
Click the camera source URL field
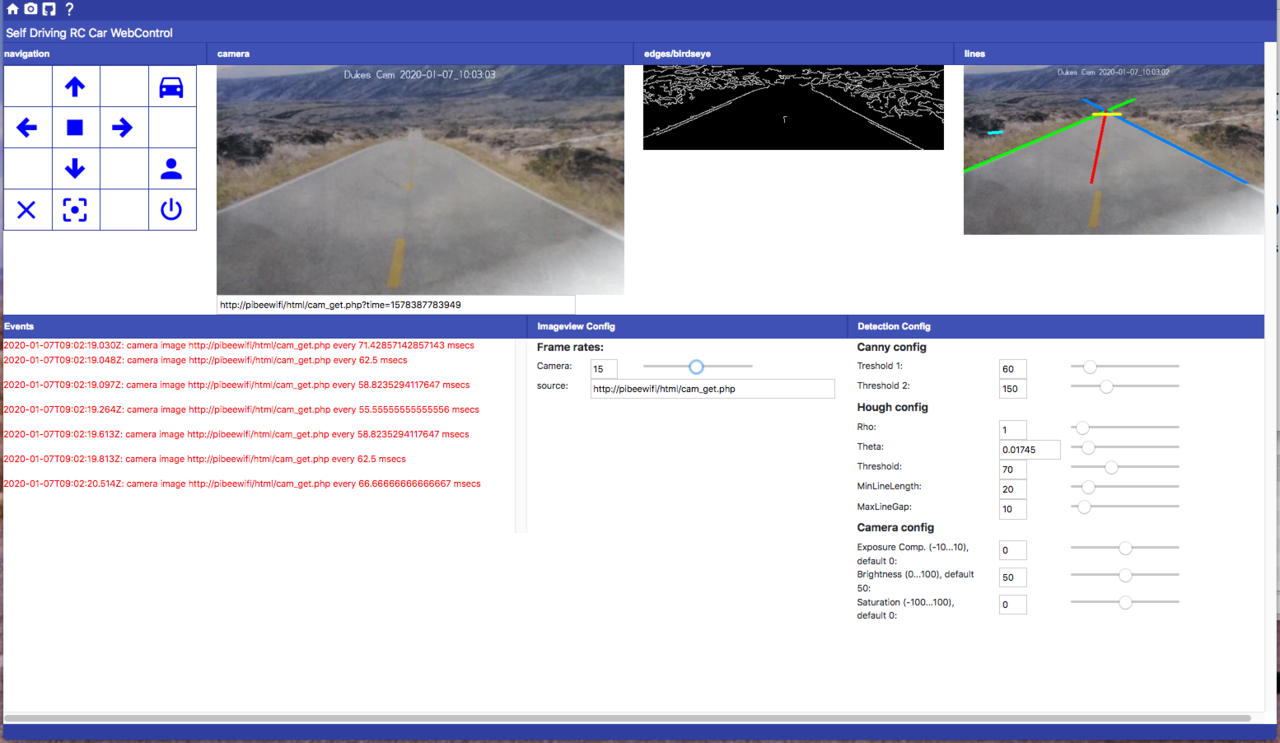(x=712, y=389)
